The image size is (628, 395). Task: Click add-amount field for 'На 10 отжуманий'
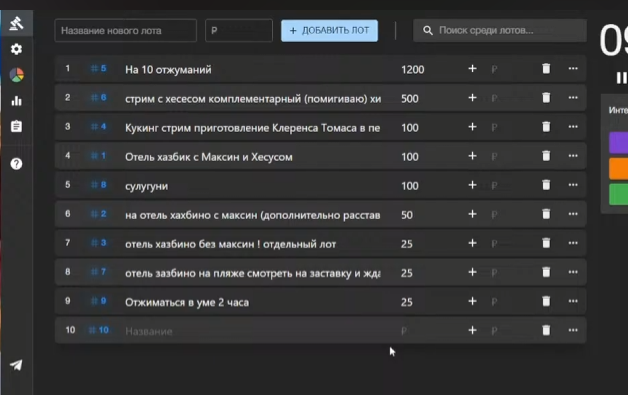[511, 69]
